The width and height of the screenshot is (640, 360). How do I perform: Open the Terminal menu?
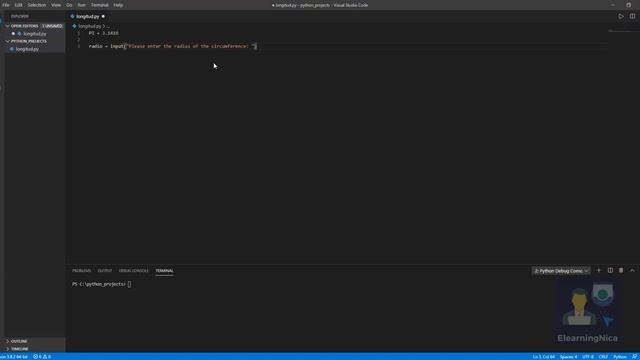pos(100,5)
